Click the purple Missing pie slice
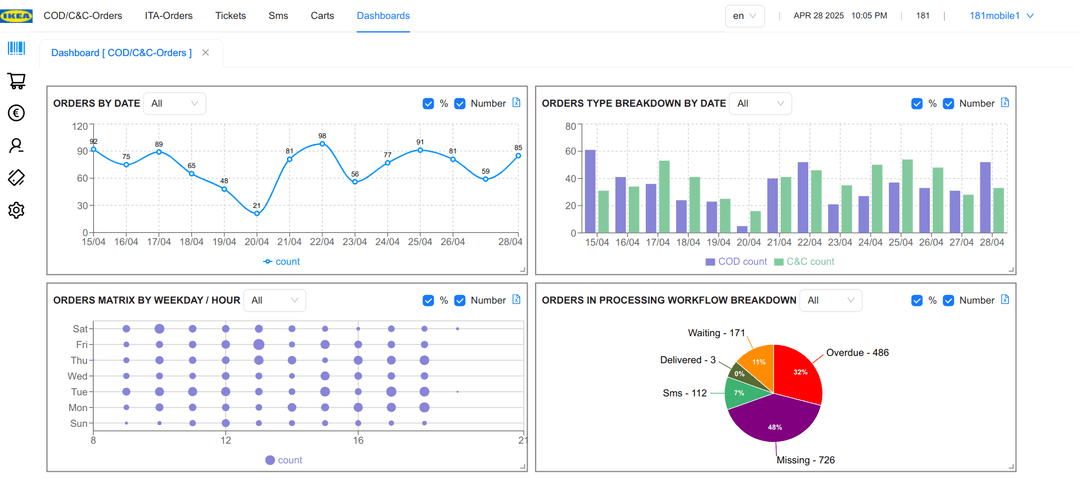This screenshot has width=1080, height=502. 770,419
